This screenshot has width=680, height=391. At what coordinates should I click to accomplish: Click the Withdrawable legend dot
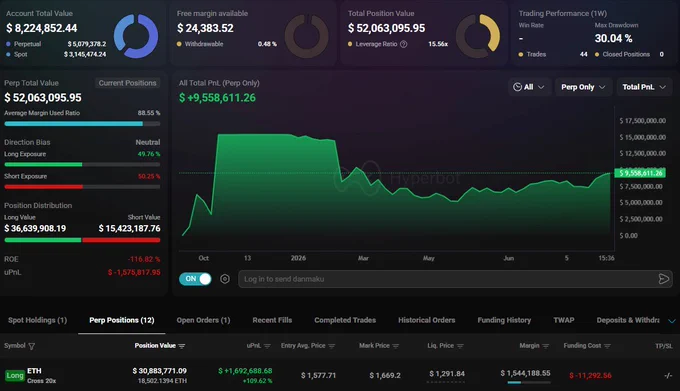(x=179, y=44)
